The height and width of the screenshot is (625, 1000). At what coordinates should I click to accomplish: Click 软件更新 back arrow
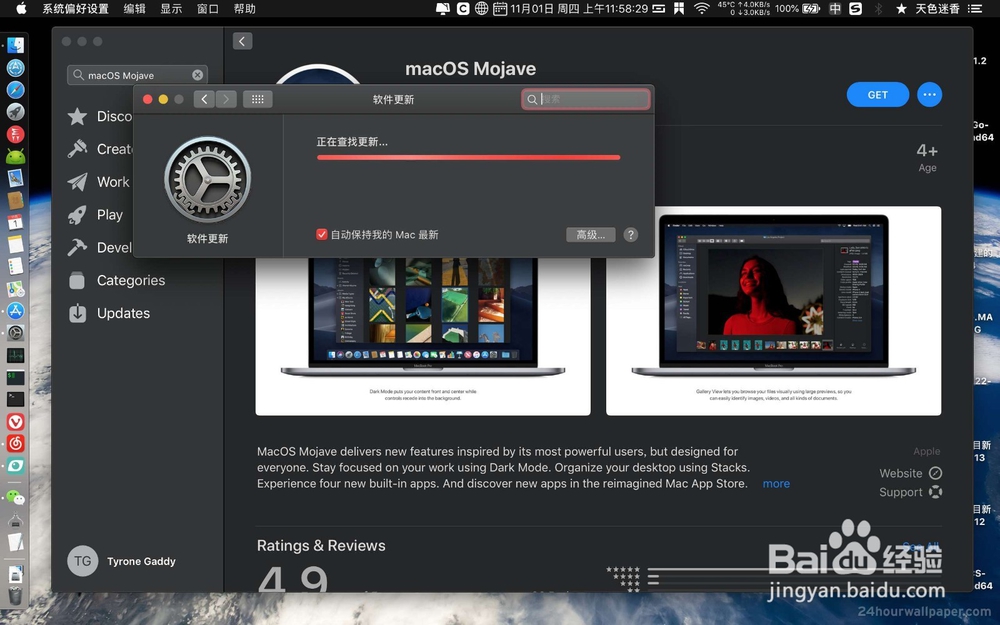tap(204, 99)
